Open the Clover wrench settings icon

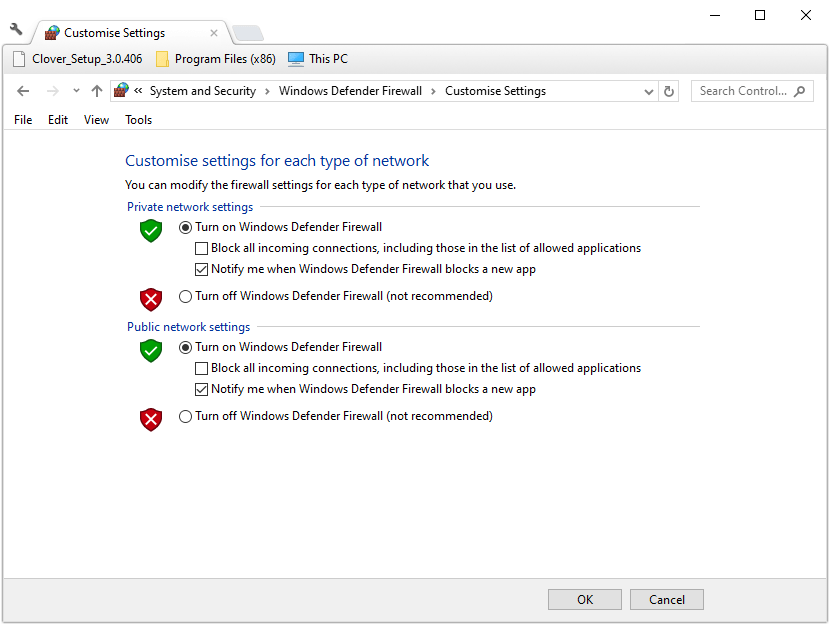(16, 29)
